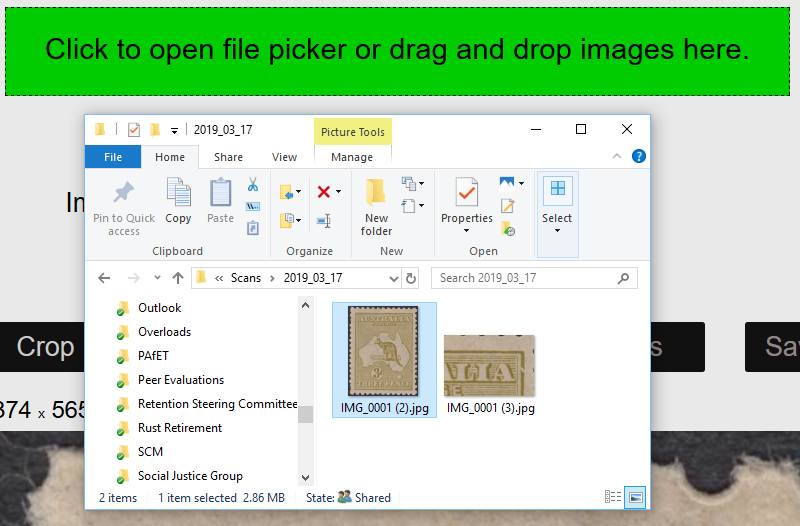Switch to the Manage ribbon tab
Viewport: 800px width, 526px height.
(x=352, y=157)
